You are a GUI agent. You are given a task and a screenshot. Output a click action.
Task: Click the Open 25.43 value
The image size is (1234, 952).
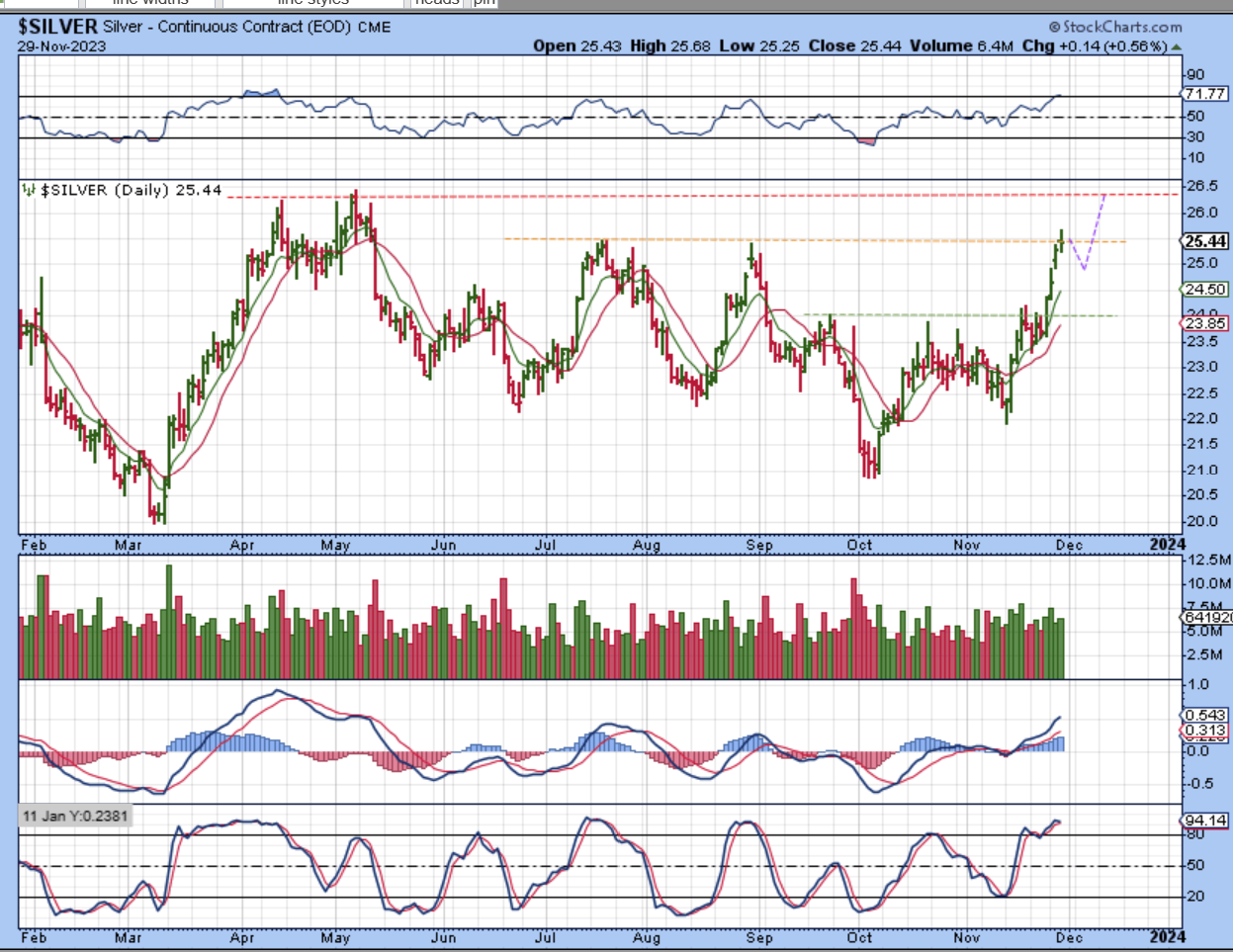(x=577, y=45)
